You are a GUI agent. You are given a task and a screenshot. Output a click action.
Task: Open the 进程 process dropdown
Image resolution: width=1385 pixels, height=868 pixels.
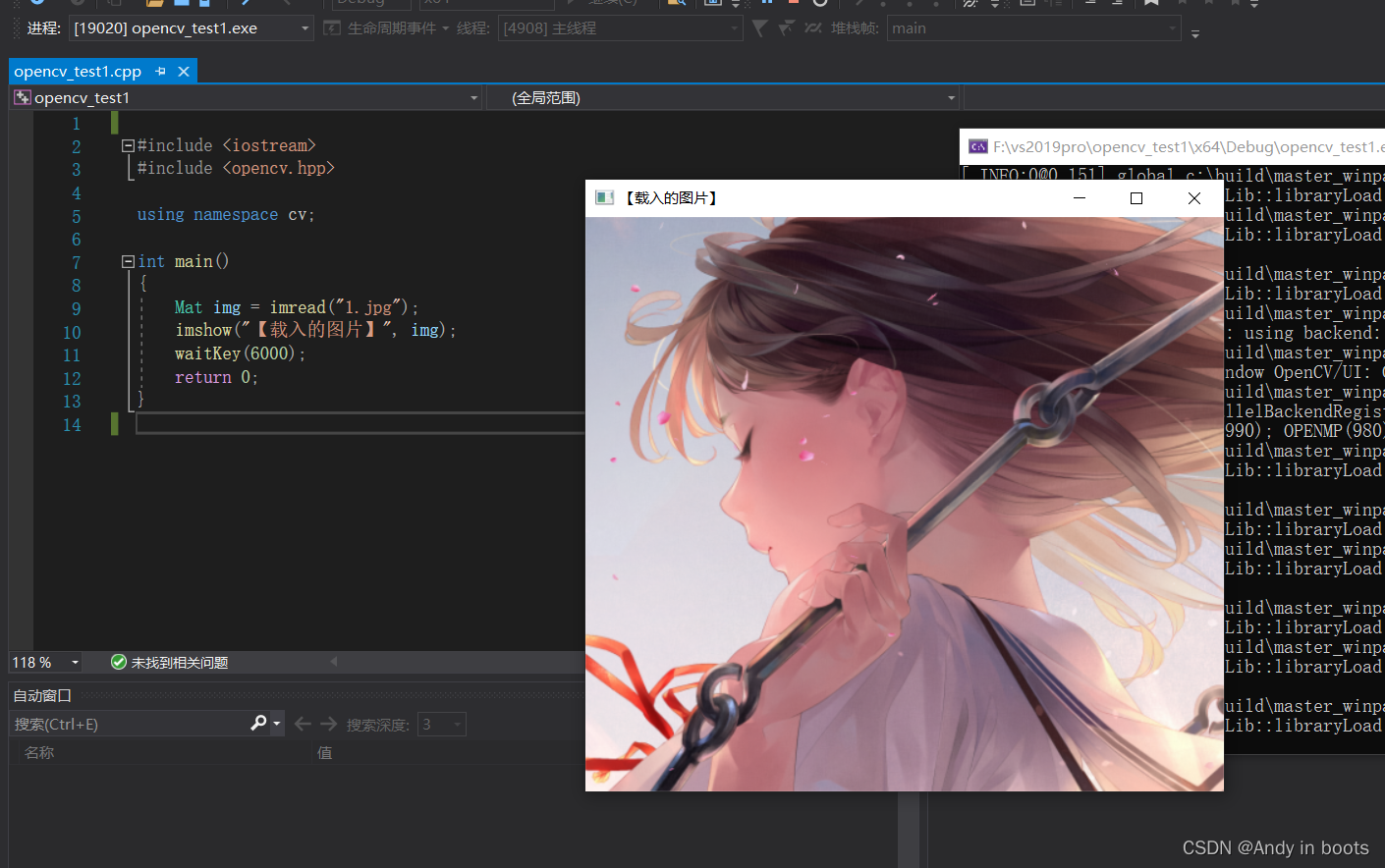(x=305, y=28)
